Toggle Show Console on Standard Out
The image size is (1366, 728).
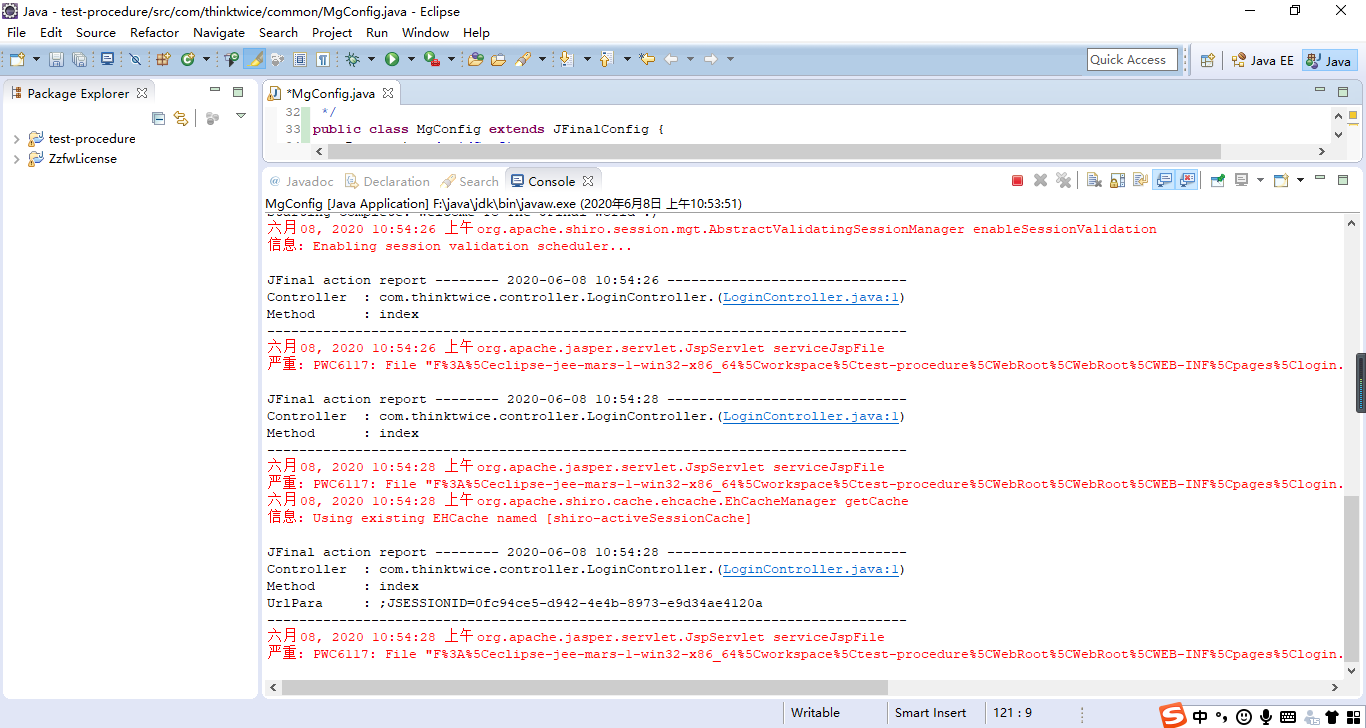1164,181
